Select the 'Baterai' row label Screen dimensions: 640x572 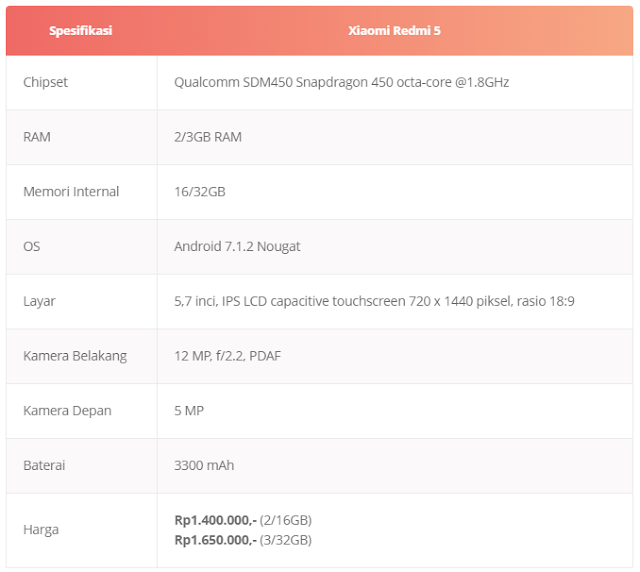[x=44, y=465]
